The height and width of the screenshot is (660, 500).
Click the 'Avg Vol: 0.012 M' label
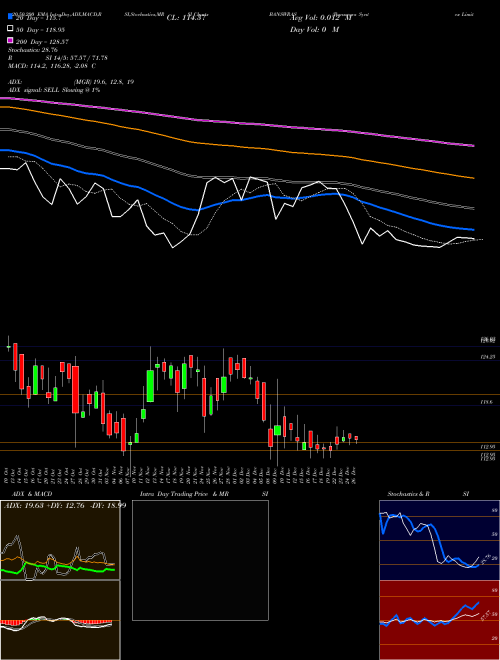click(x=322, y=18)
